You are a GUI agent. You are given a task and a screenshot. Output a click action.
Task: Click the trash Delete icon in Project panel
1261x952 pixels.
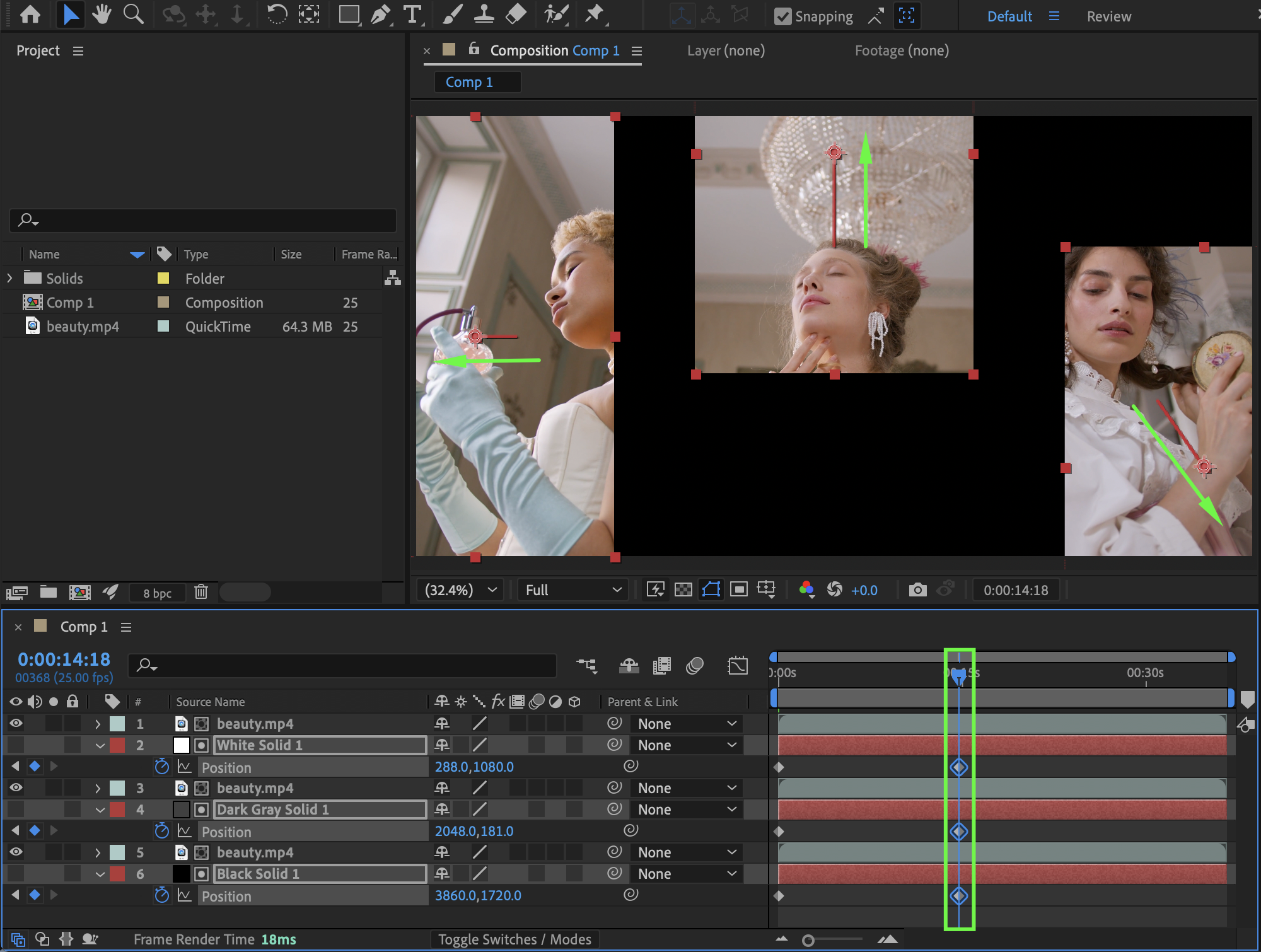(x=201, y=592)
